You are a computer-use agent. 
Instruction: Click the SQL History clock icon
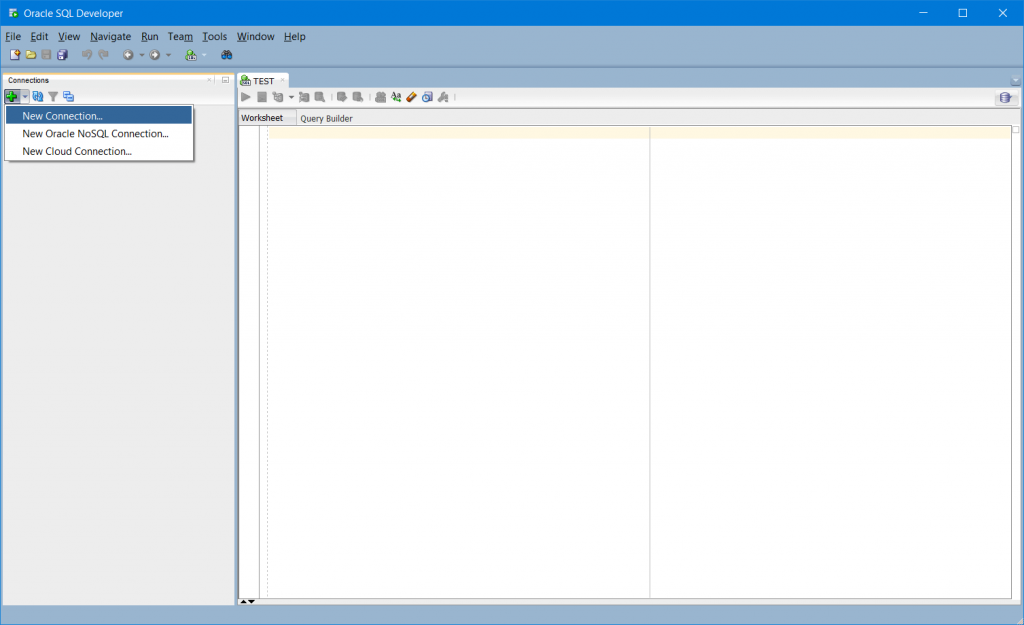coord(427,97)
